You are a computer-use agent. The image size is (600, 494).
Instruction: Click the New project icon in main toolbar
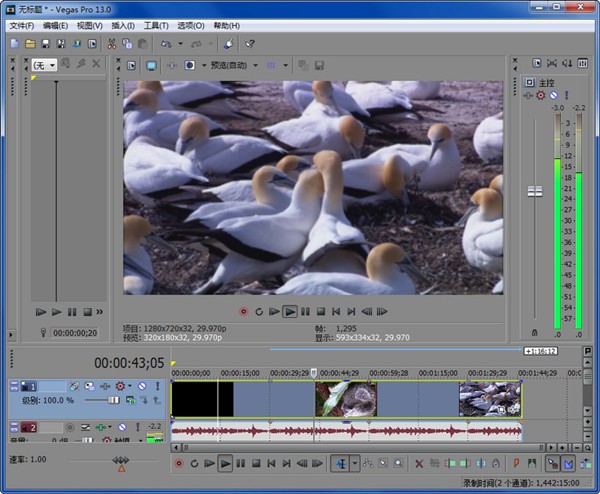click(14, 44)
